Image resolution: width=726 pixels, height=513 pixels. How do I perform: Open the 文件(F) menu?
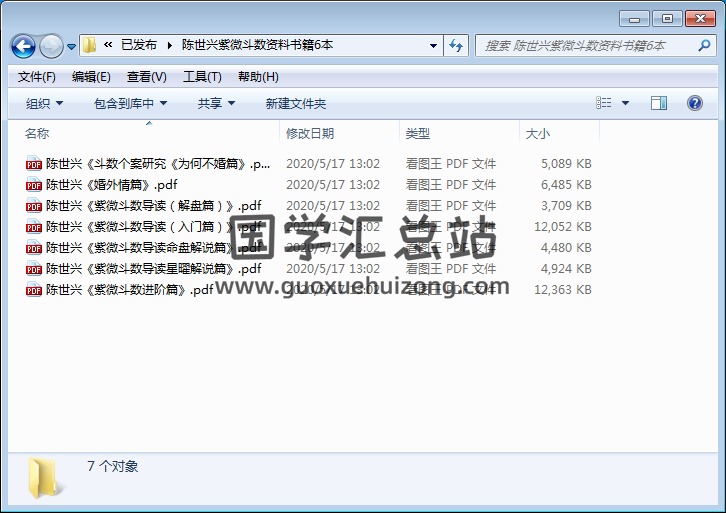click(x=37, y=77)
